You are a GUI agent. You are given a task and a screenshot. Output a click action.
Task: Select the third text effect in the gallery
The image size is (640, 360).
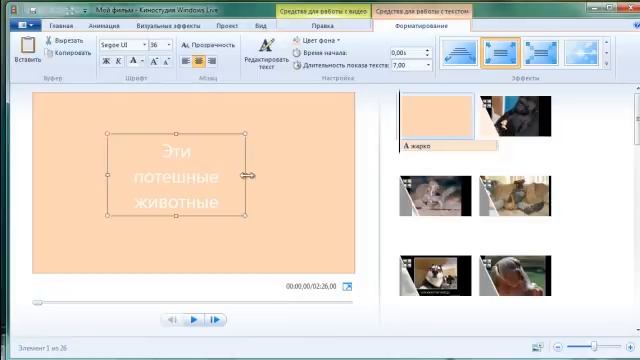(x=541, y=53)
